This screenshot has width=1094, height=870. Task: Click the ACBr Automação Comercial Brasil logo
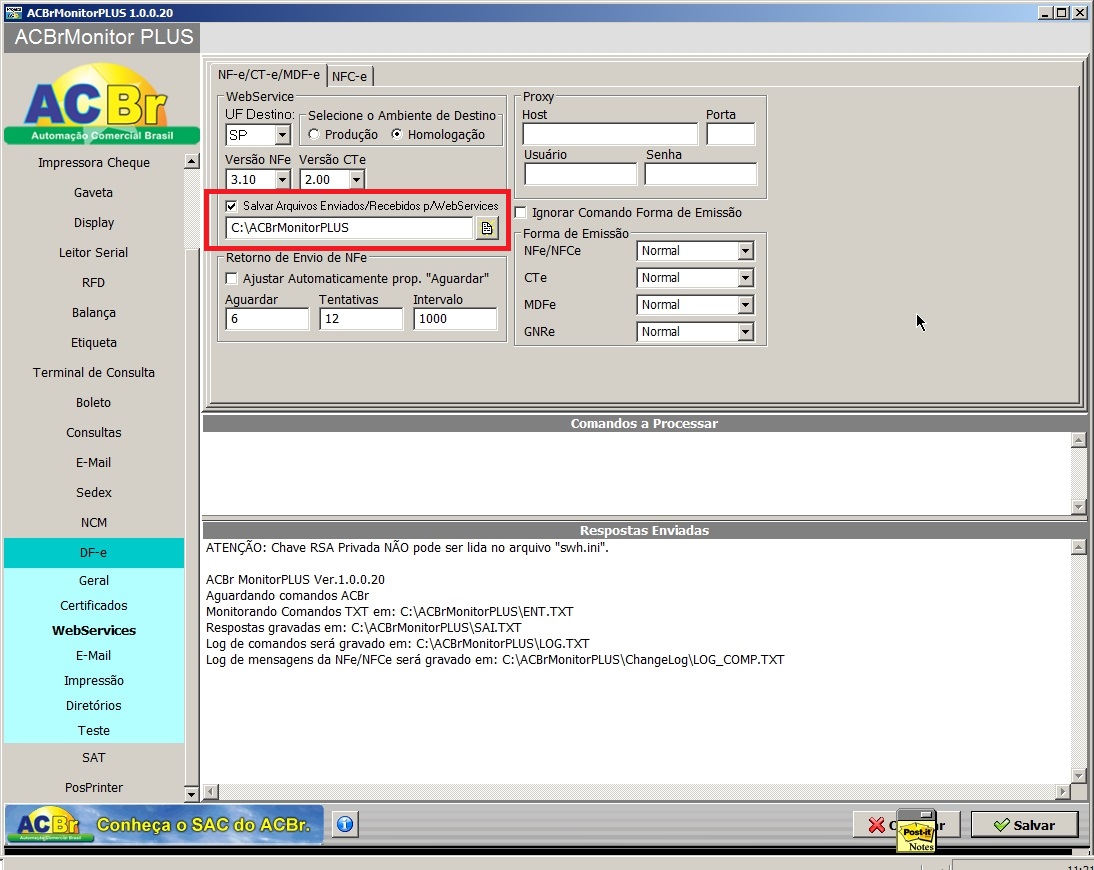click(102, 103)
